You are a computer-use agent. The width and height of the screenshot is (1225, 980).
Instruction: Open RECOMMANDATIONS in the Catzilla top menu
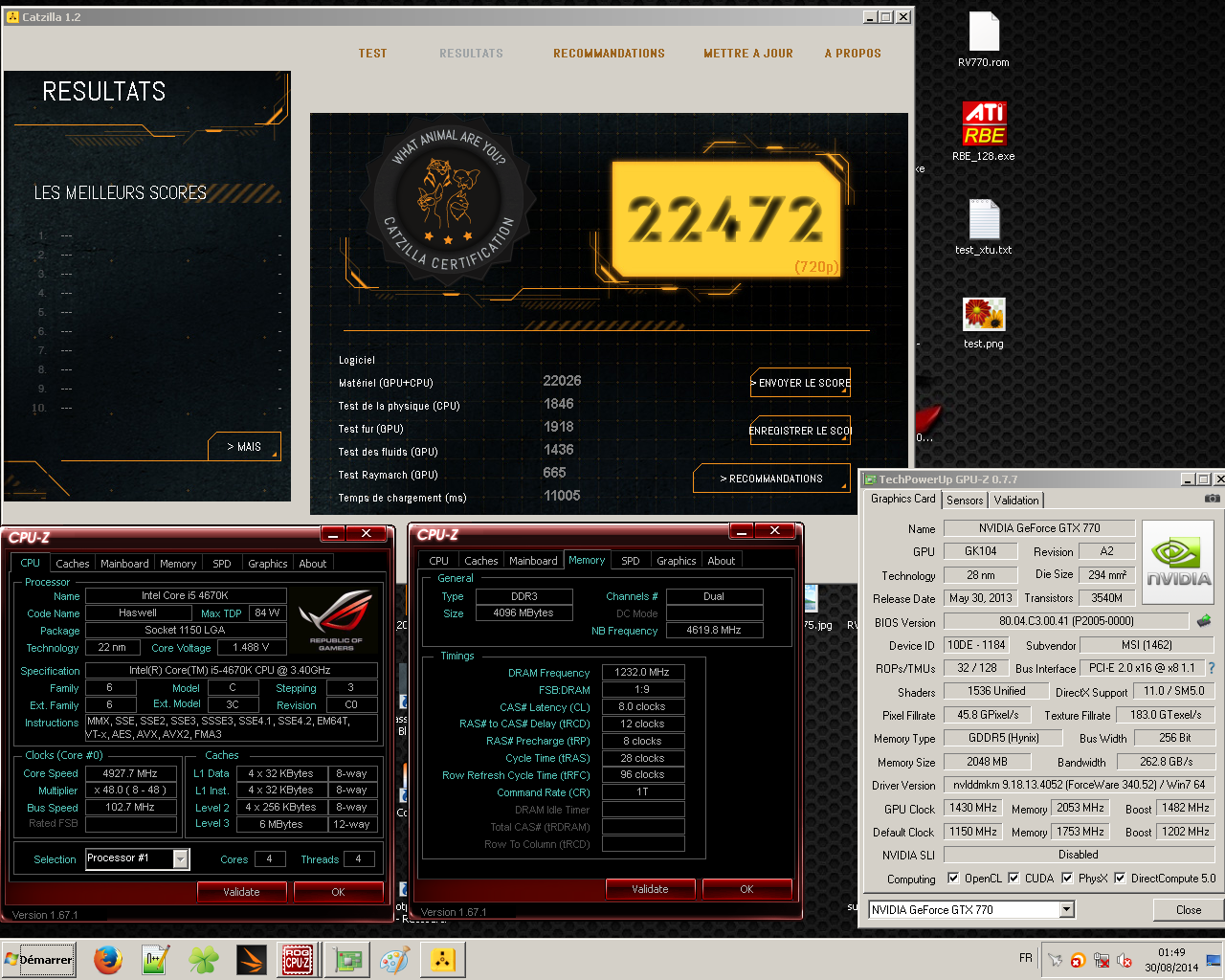coord(609,54)
